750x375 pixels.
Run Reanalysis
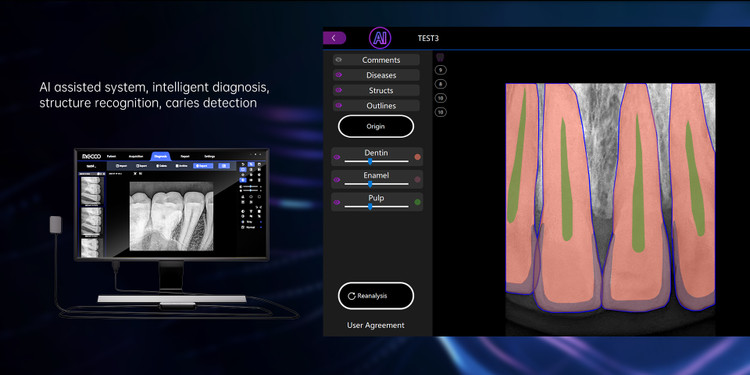[x=376, y=296]
